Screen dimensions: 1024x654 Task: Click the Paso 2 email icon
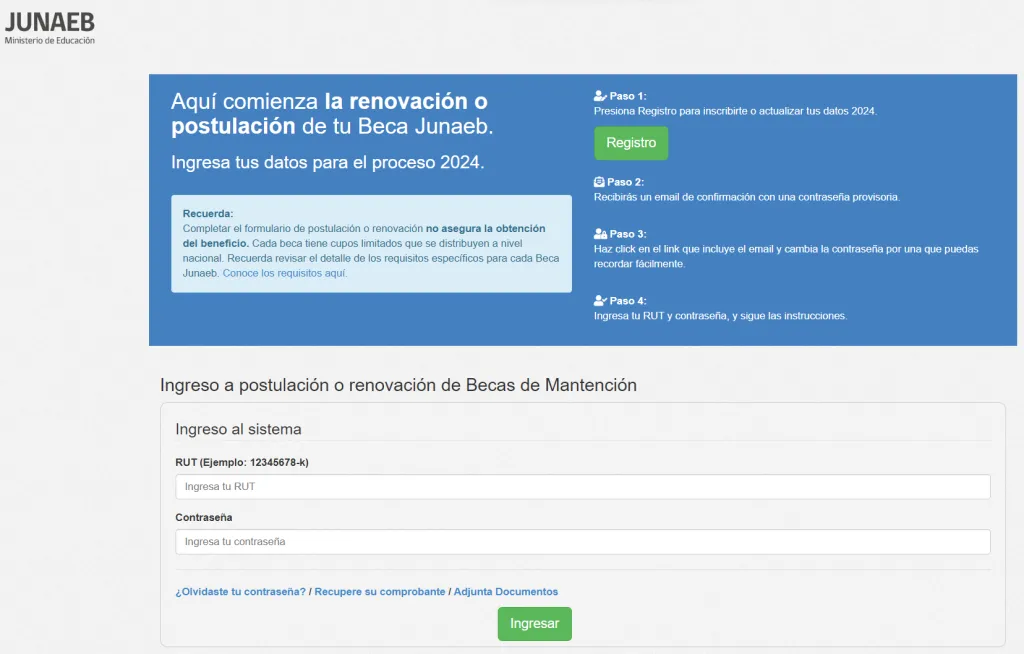(x=600, y=182)
